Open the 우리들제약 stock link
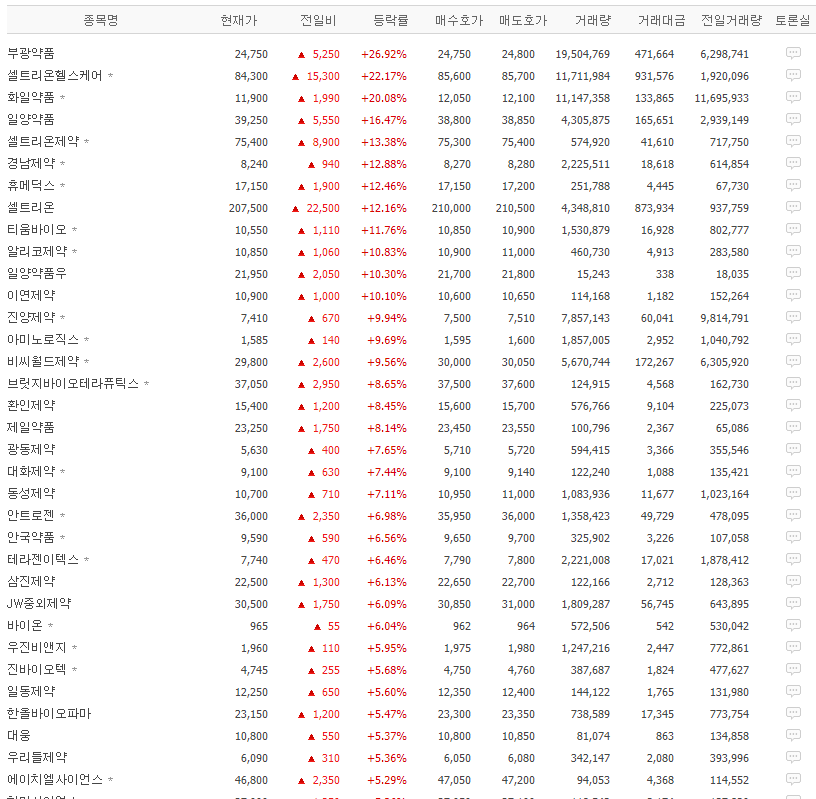The height and width of the screenshot is (799, 816). (37, 757)
